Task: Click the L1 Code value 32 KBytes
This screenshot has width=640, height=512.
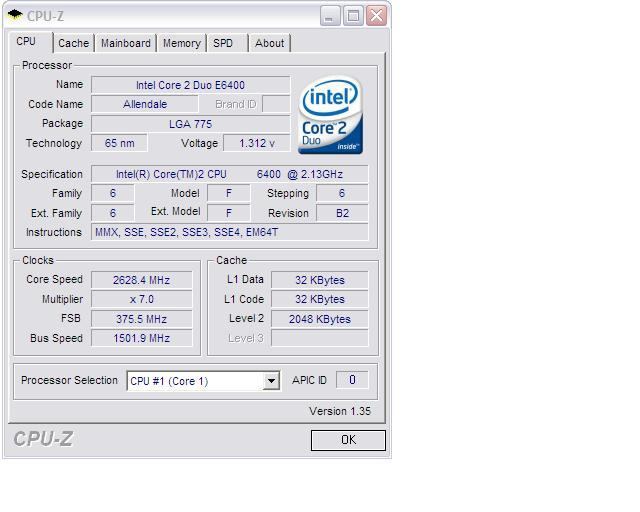Action: 320,299
